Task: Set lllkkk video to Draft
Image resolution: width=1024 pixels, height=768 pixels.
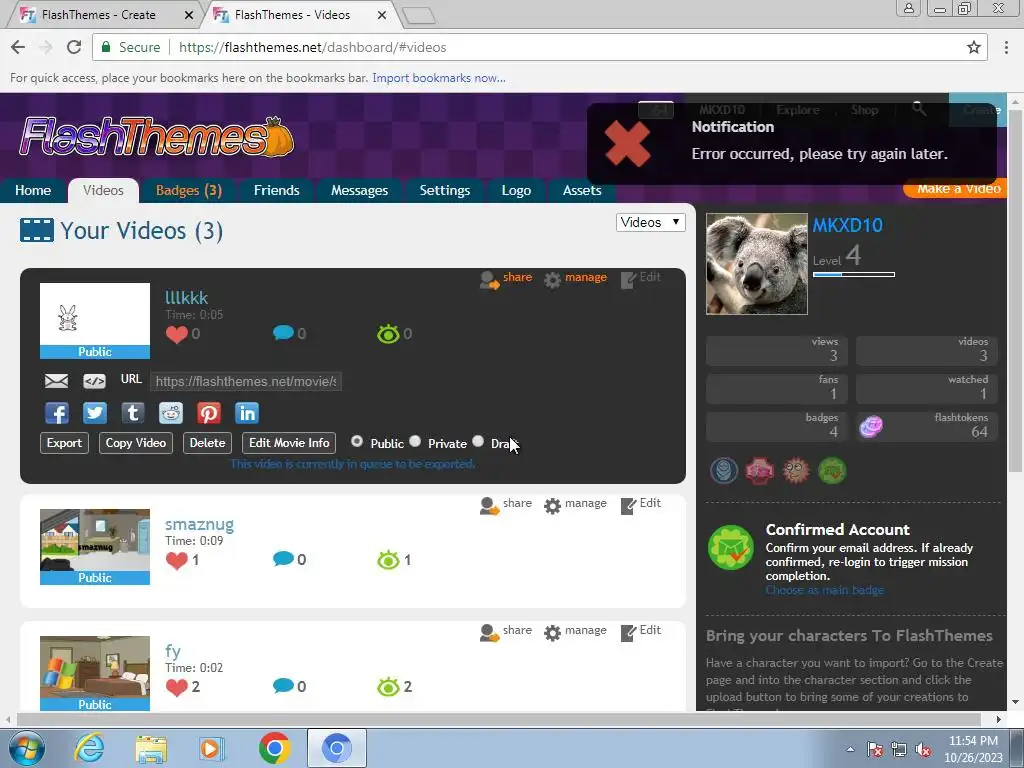Action: click(478, 441)
